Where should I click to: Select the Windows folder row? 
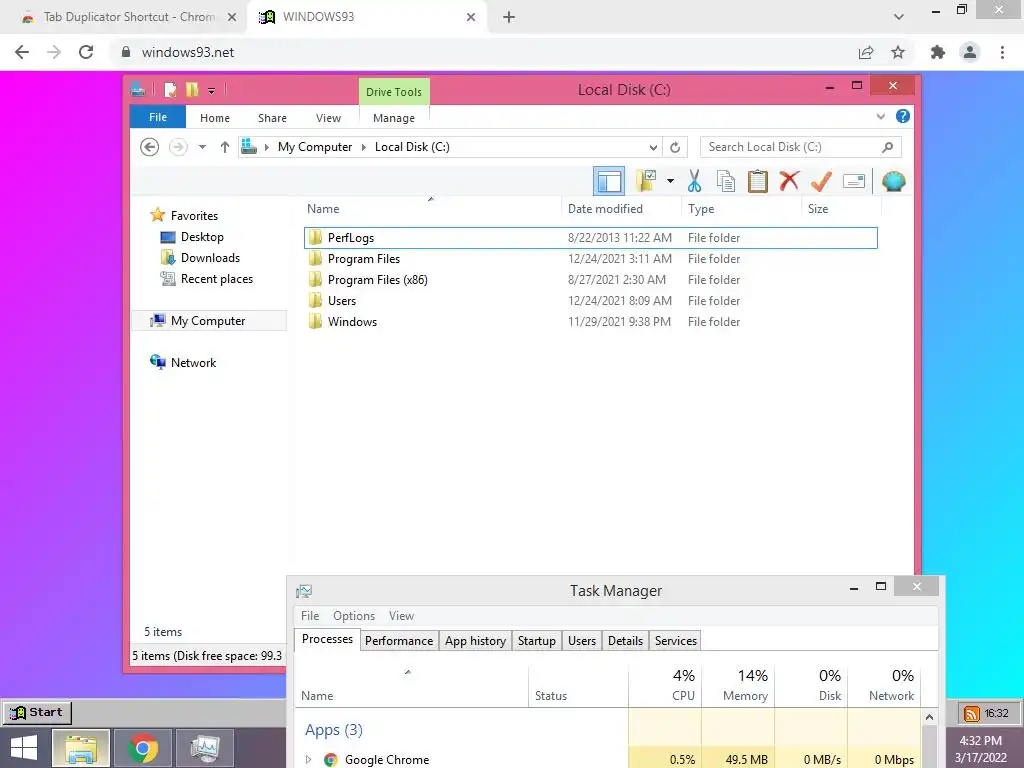click(590, 321)
